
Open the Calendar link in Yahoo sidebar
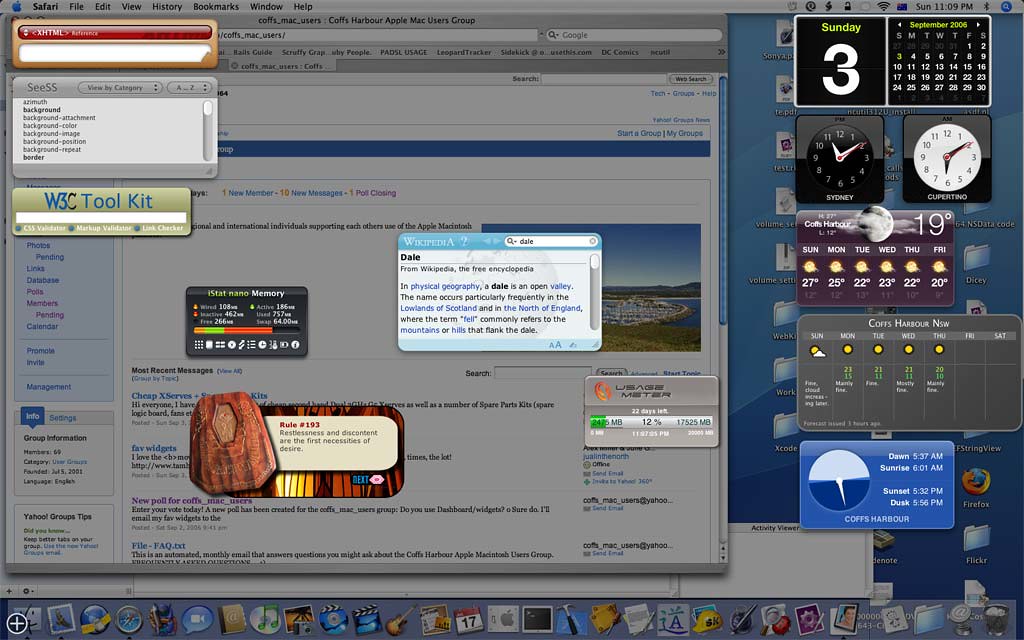click(42, 327)
